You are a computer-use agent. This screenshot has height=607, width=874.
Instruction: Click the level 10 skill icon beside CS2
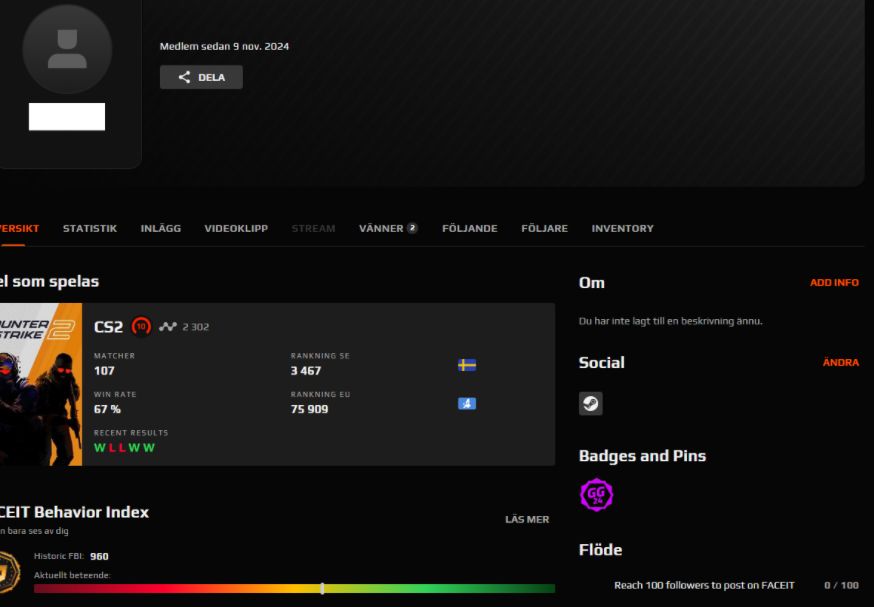coord(141,327)
